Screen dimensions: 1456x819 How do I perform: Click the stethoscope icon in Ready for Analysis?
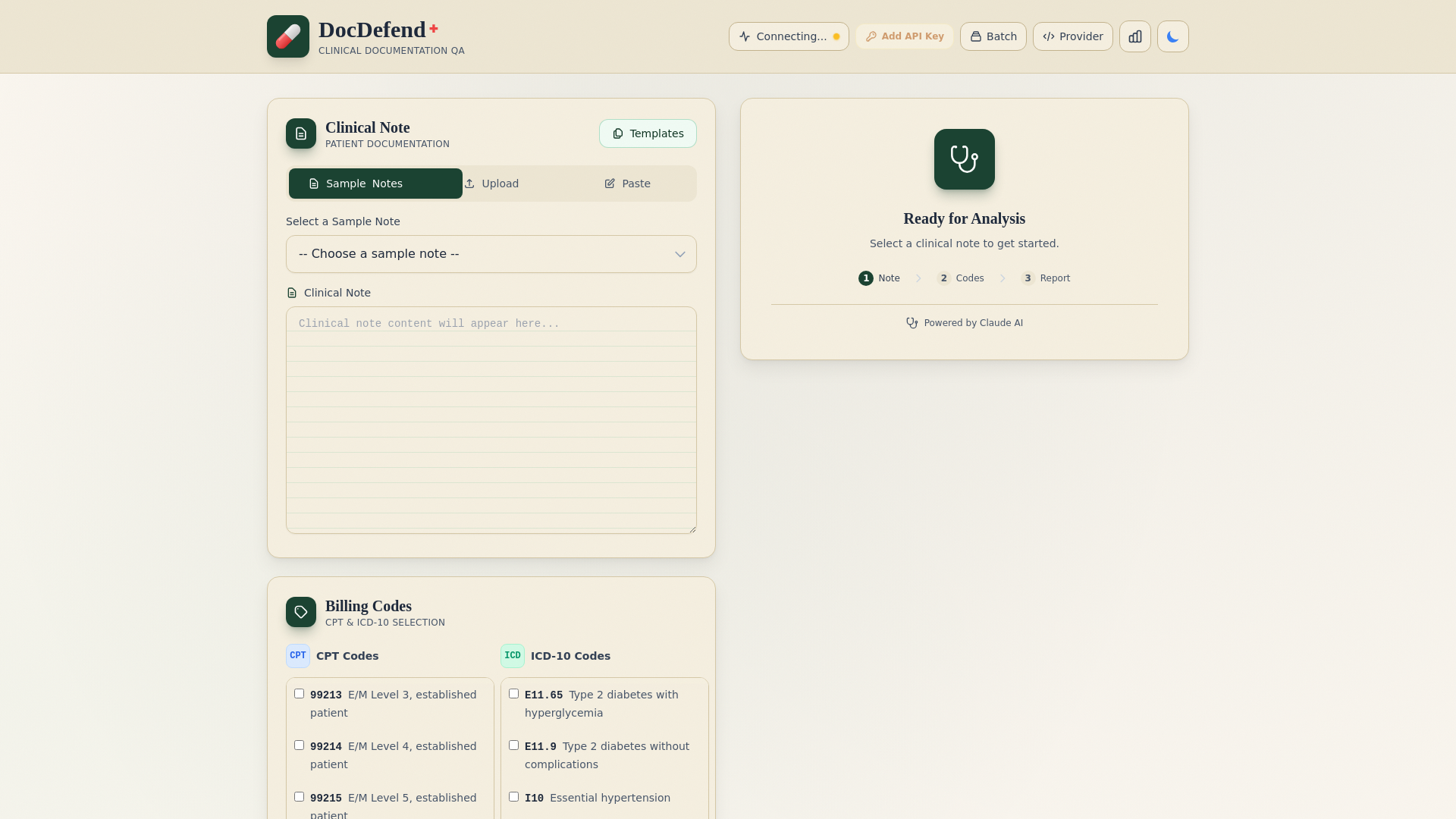[965, 159]
